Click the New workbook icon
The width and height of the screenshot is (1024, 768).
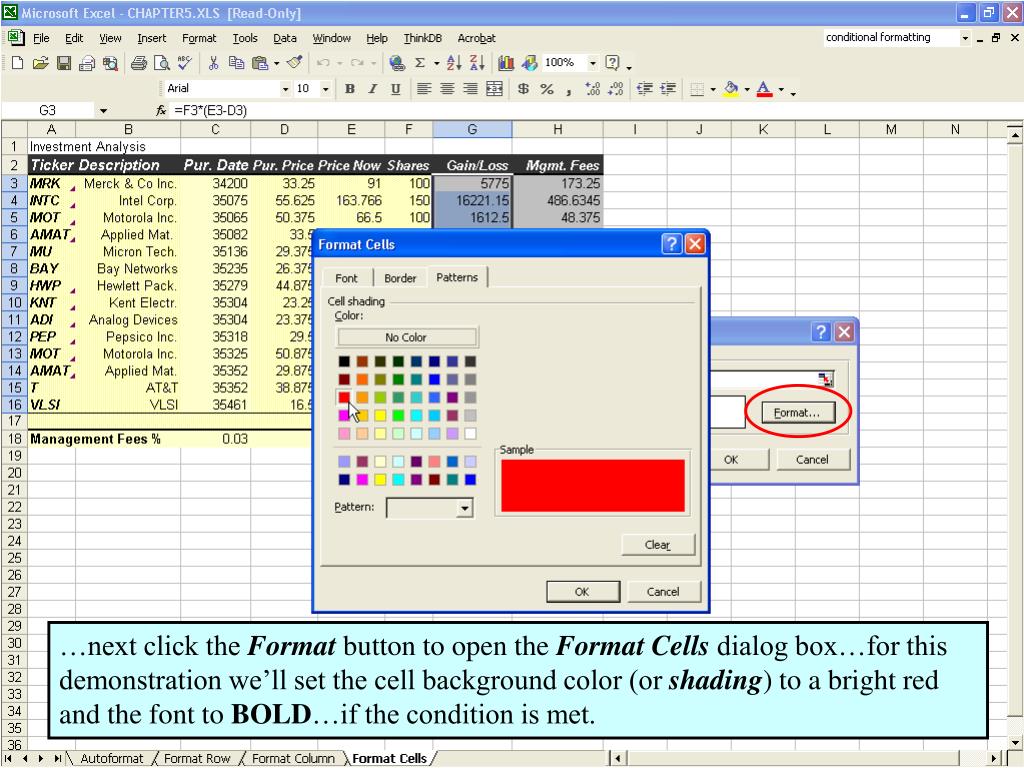click(x=18, y=63)
